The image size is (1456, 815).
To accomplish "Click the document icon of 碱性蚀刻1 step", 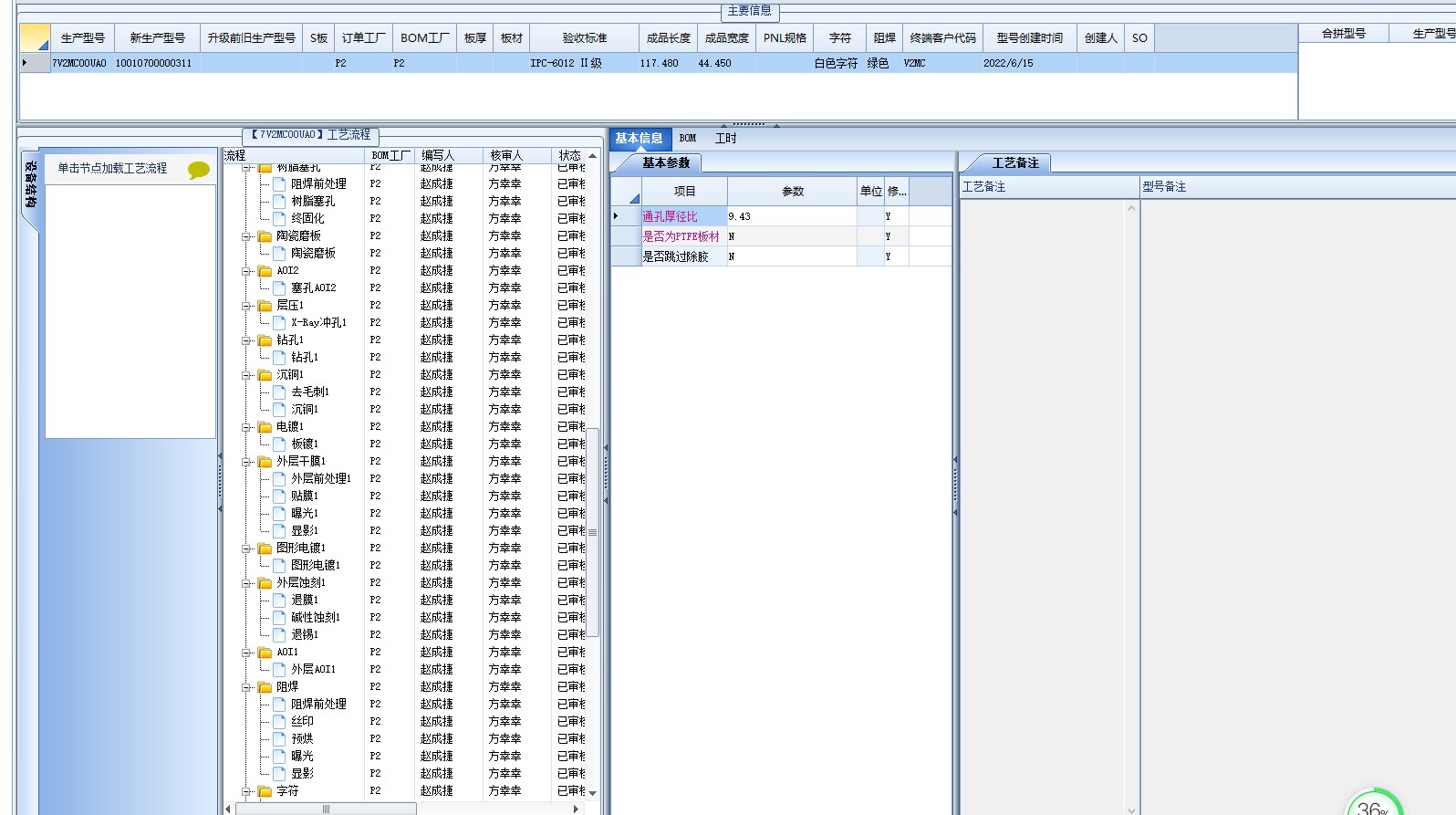I will click(280, 617).
